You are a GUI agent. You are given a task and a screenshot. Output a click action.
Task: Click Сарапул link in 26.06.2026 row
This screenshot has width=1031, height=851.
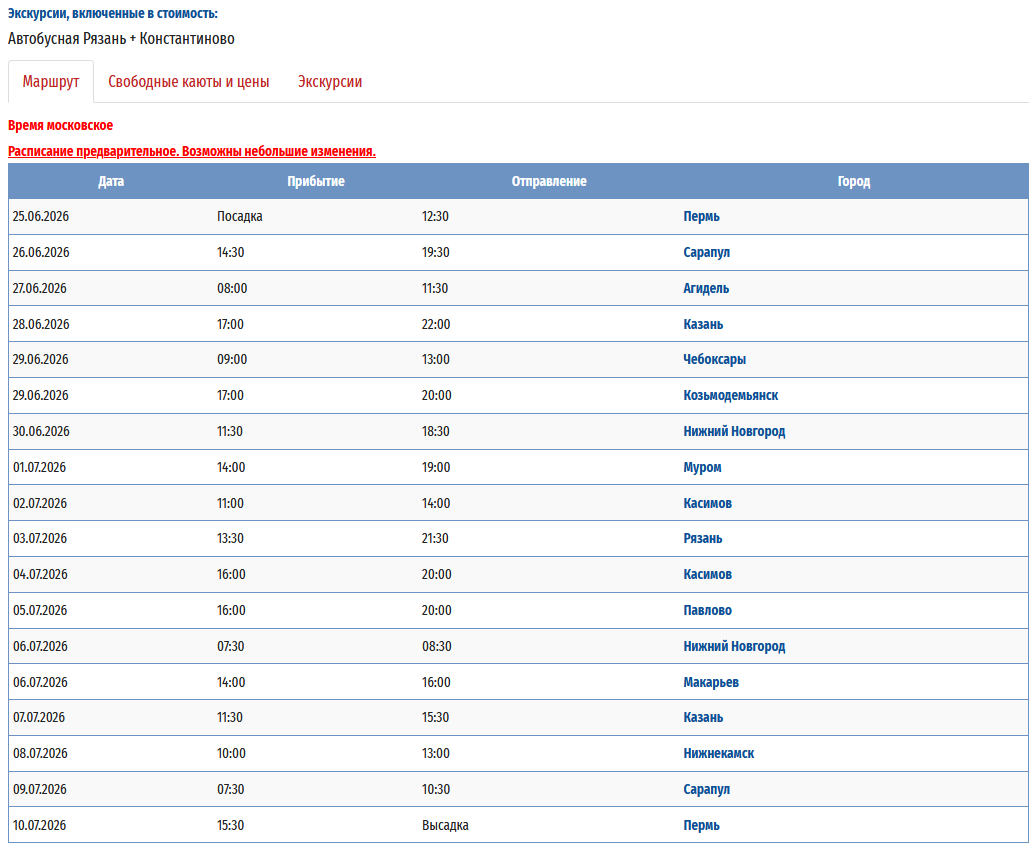(706, 253)
